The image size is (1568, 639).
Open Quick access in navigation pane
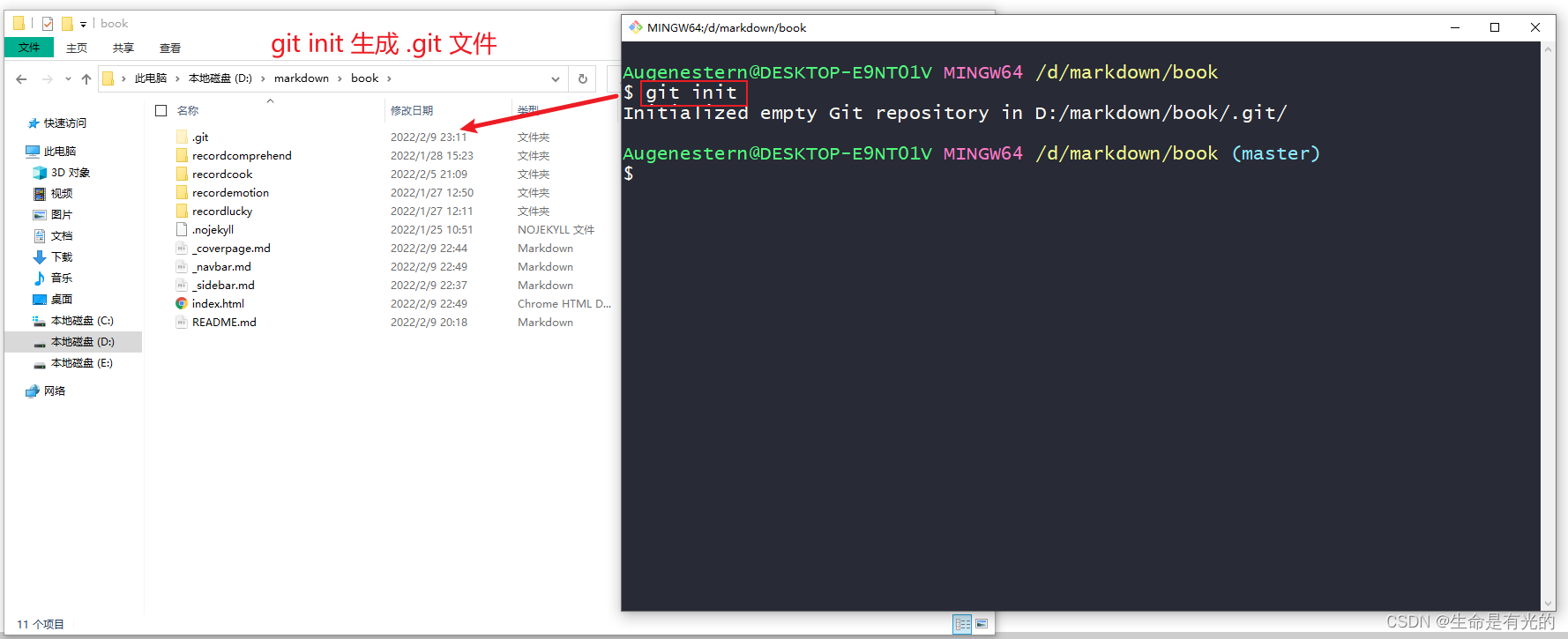point(58,123)
